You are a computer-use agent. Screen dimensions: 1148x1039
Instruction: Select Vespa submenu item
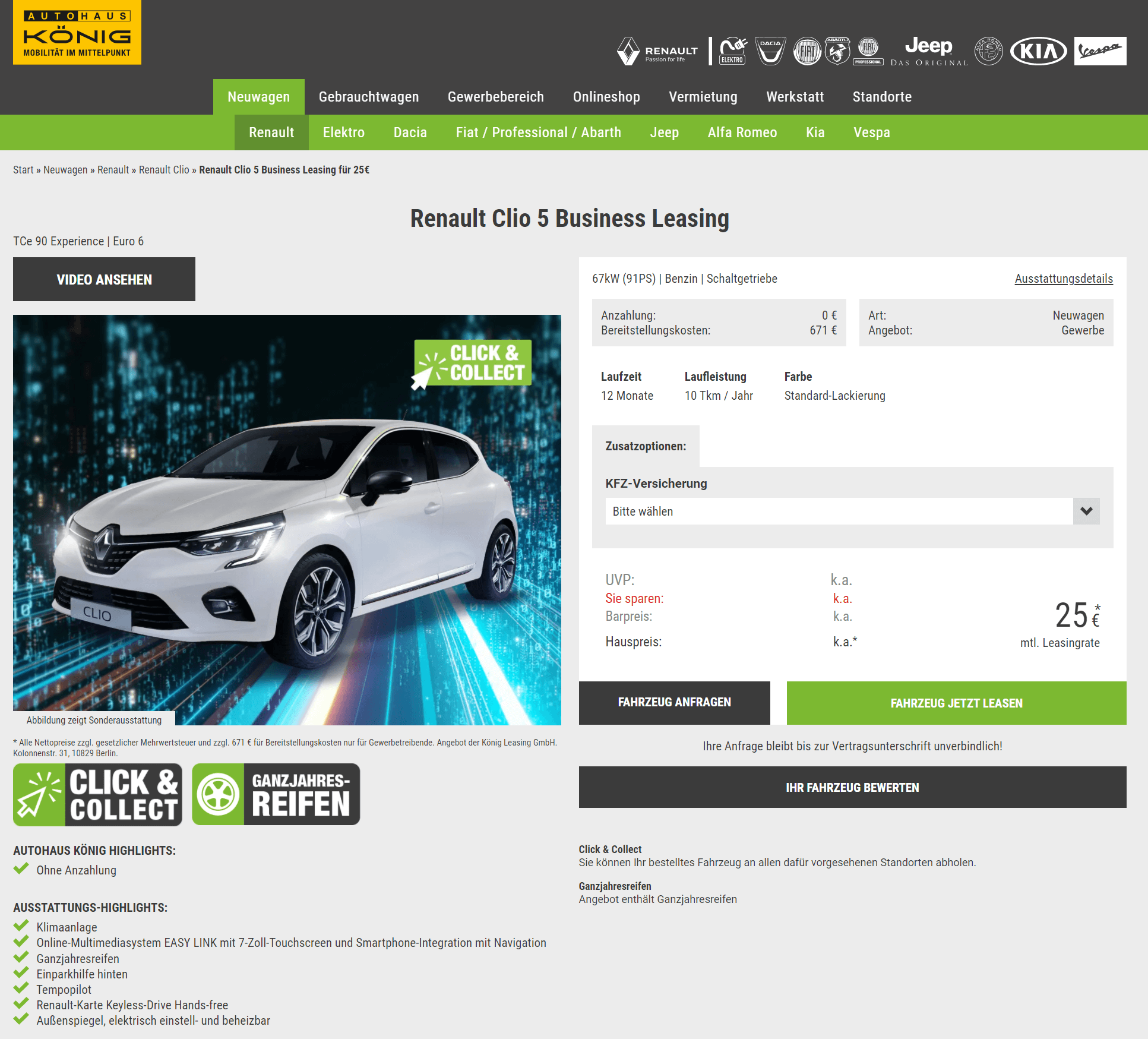[x=872, y=132]
